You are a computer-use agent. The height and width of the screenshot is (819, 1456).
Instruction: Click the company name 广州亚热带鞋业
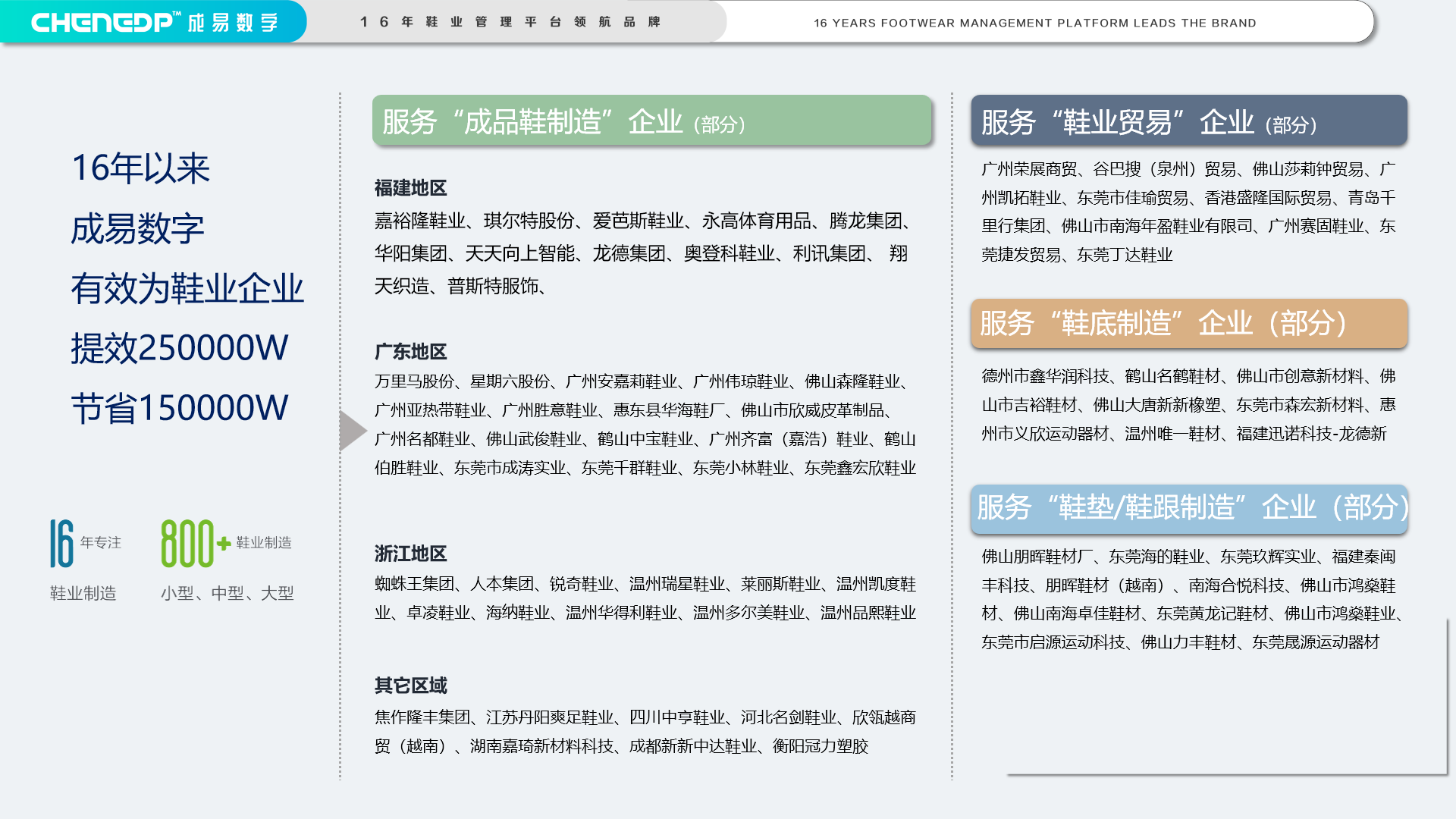click(430, 410)
